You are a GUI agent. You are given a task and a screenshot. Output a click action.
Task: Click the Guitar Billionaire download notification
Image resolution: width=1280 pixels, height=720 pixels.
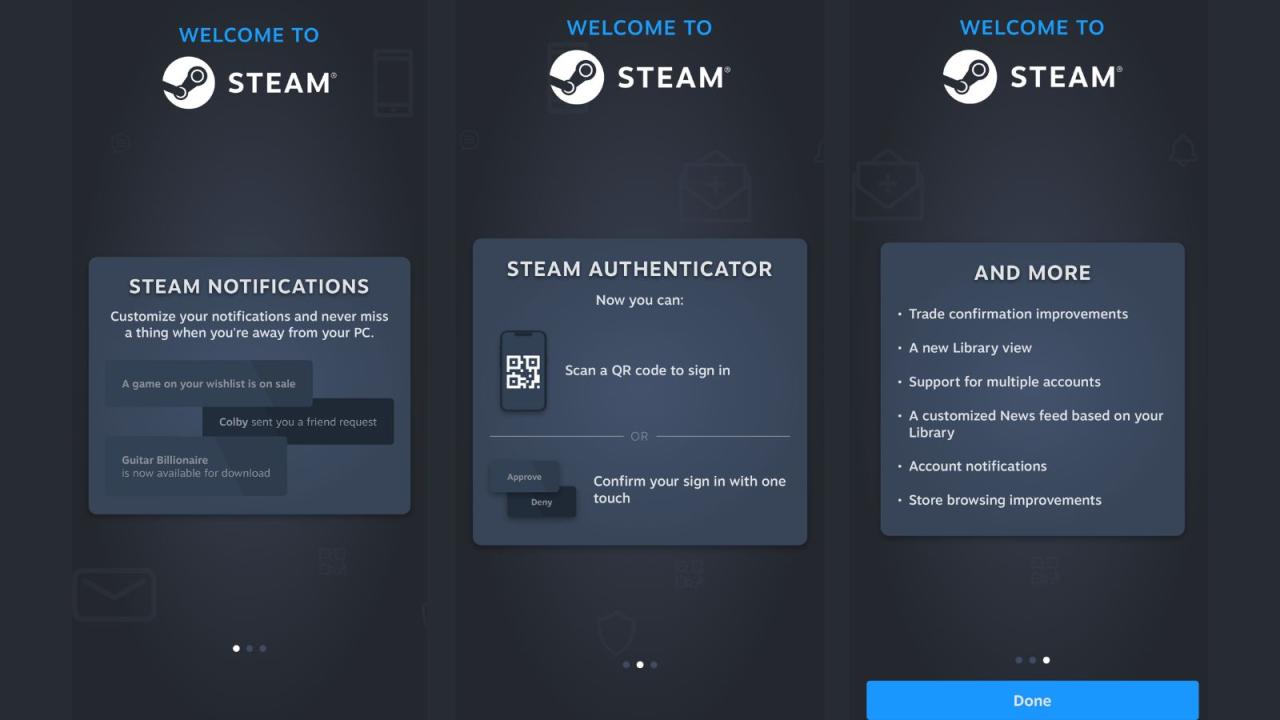pyautogui.click(x=195, y=466)
